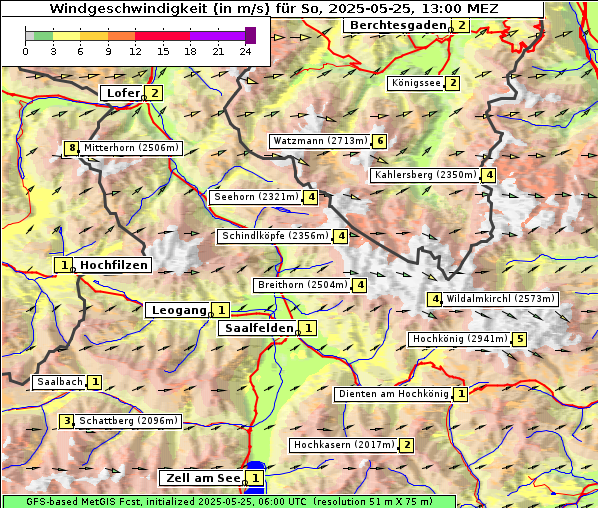Click the green legend color segment

(43, 36)
